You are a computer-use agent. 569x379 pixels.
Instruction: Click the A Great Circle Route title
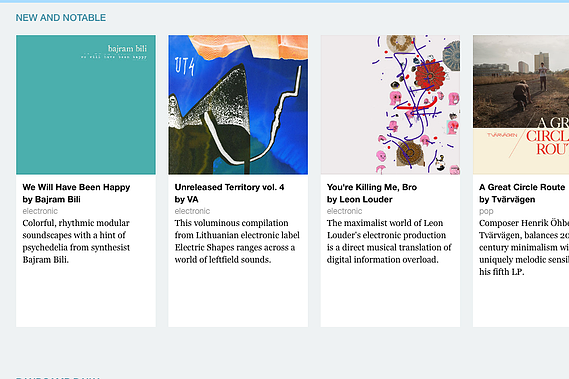tap(522, 187)
